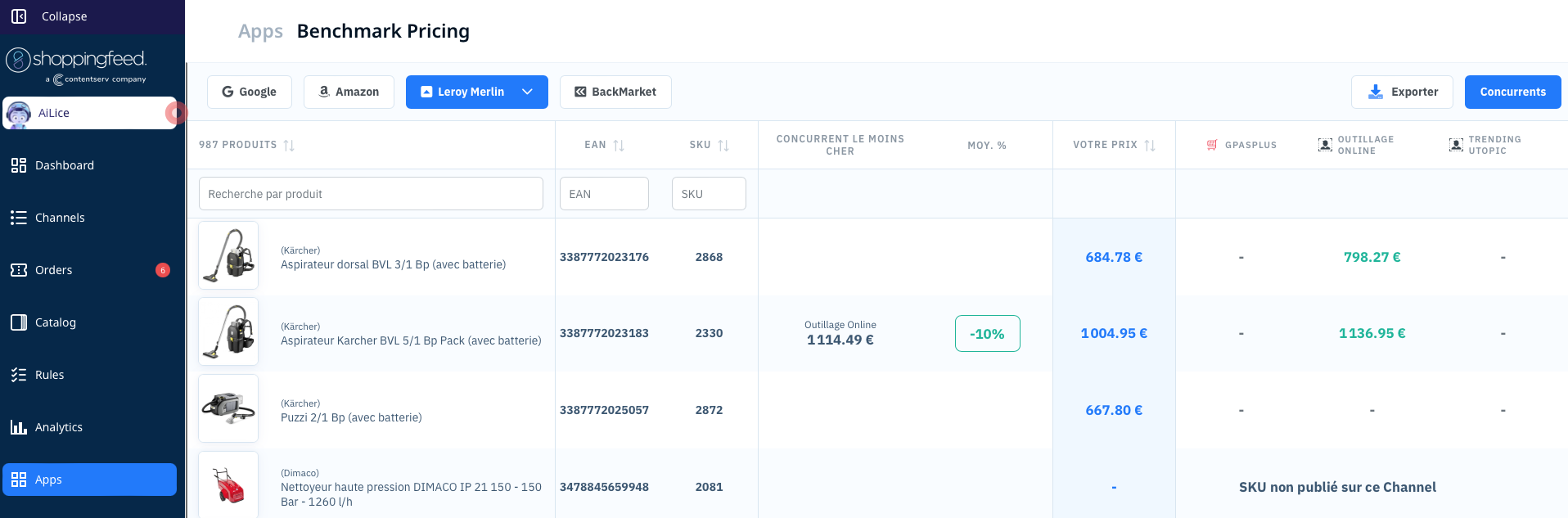
Task: Click the Outillage Online competitor icon
Action: (1325, 145)
